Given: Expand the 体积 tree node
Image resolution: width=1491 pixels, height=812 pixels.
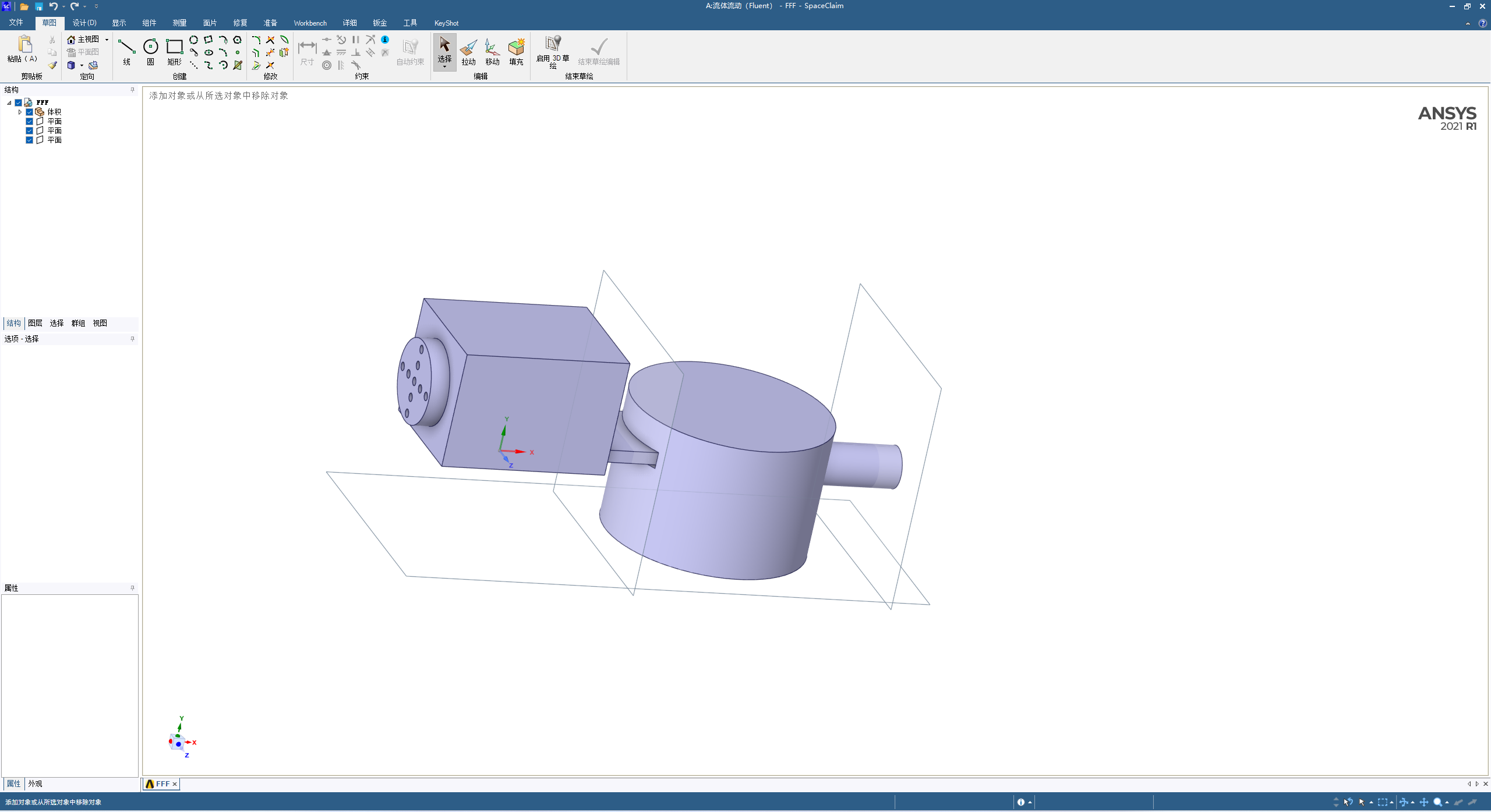Looking at the screenshot, I should 20,112.
